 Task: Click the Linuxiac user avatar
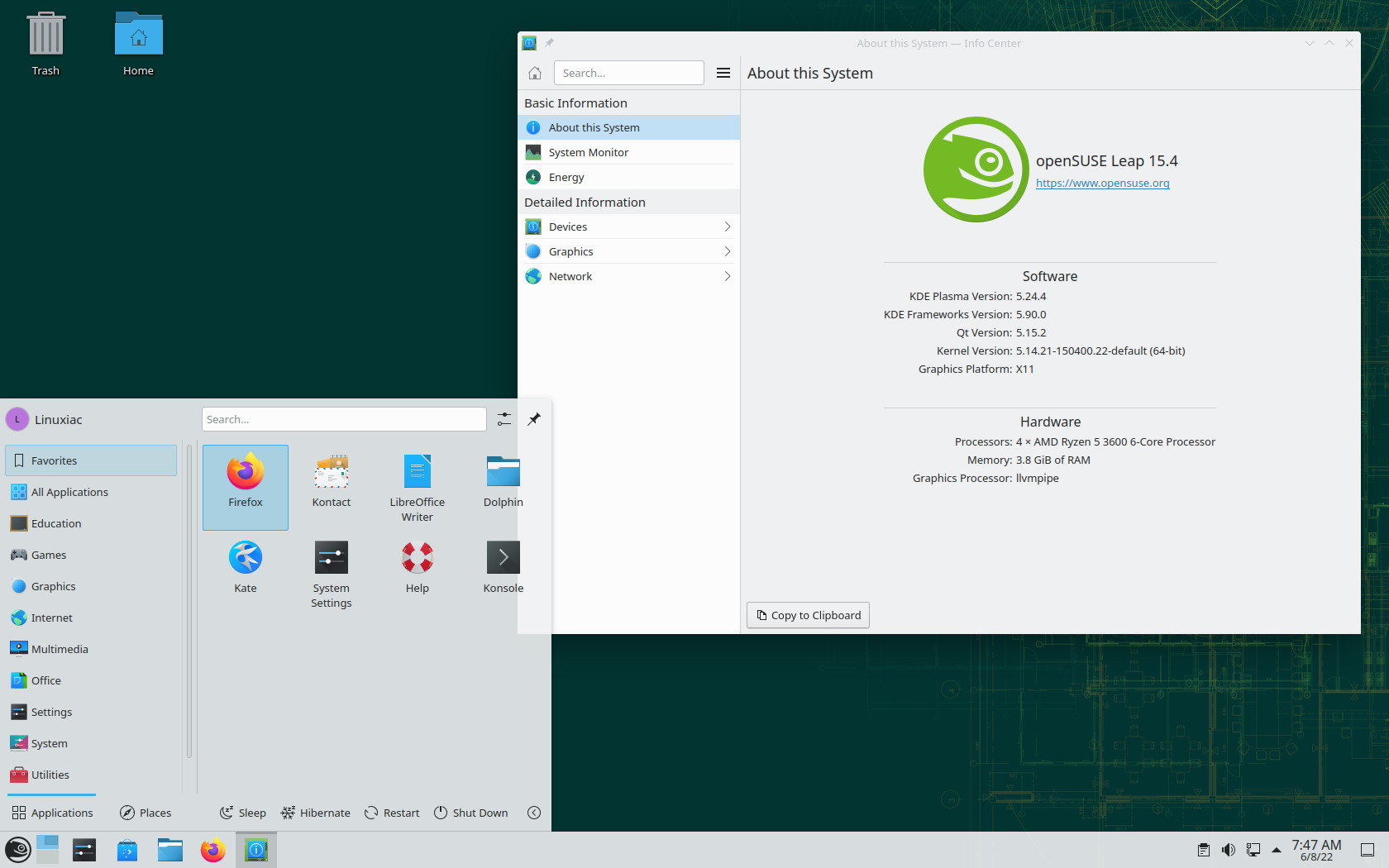pyautogui.click(x=17, y=419)
